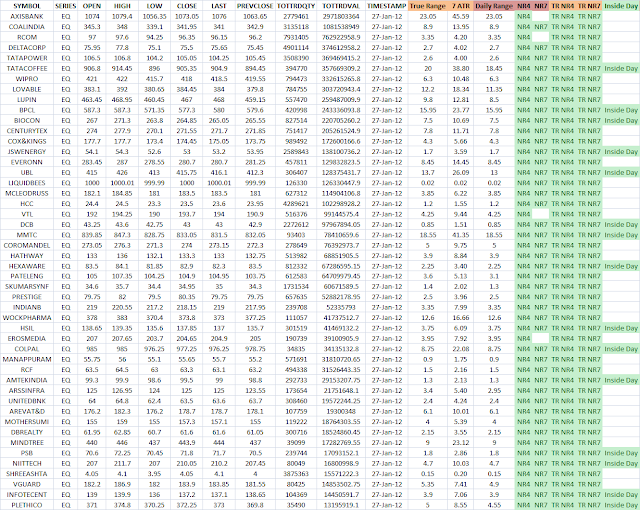The image size is (640, 510).
Task: Click the JSWENERGY symbol cell
Action: [x=27, y=152]
